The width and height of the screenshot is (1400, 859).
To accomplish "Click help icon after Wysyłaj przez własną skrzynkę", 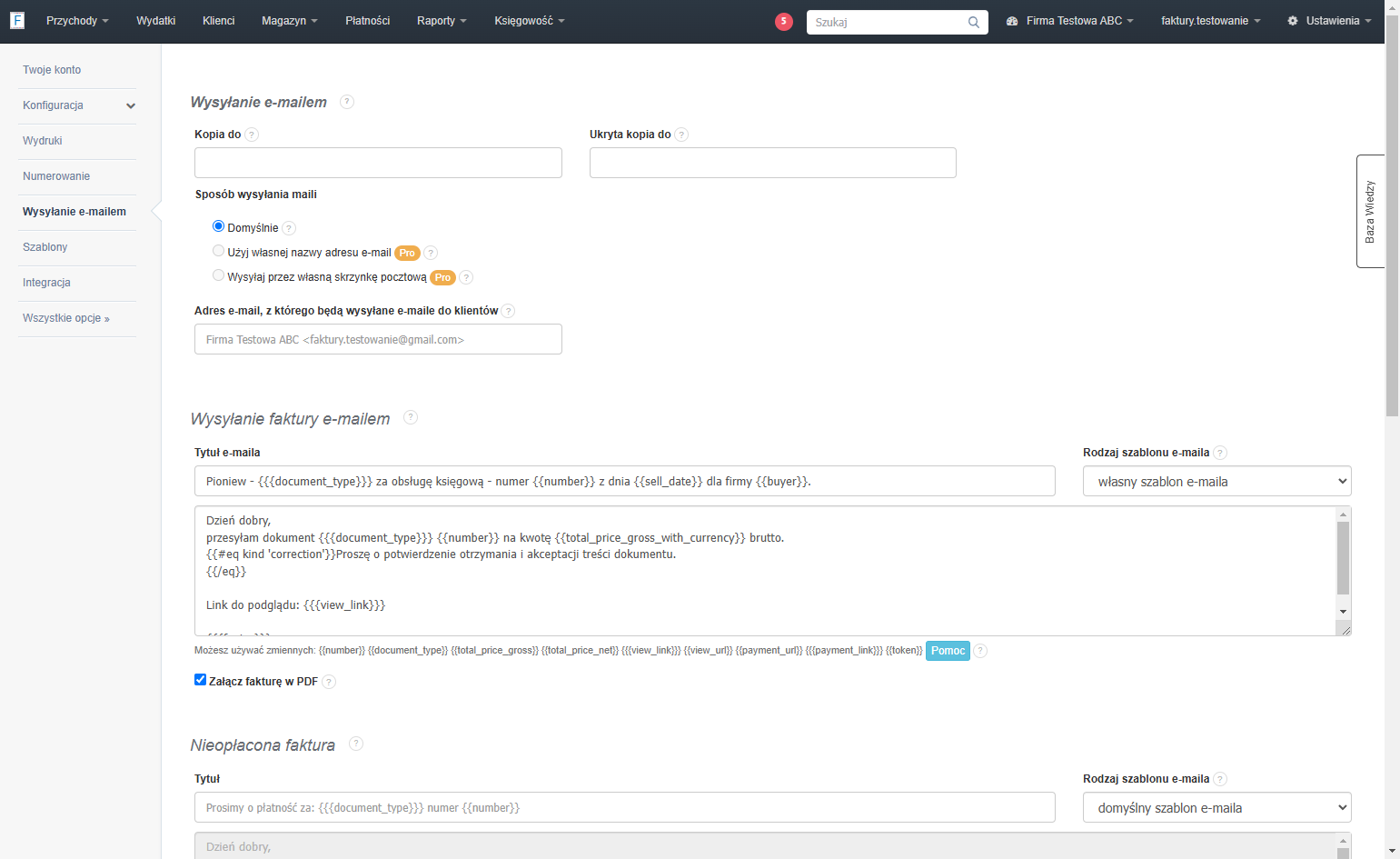I will [x=466, y=277].
